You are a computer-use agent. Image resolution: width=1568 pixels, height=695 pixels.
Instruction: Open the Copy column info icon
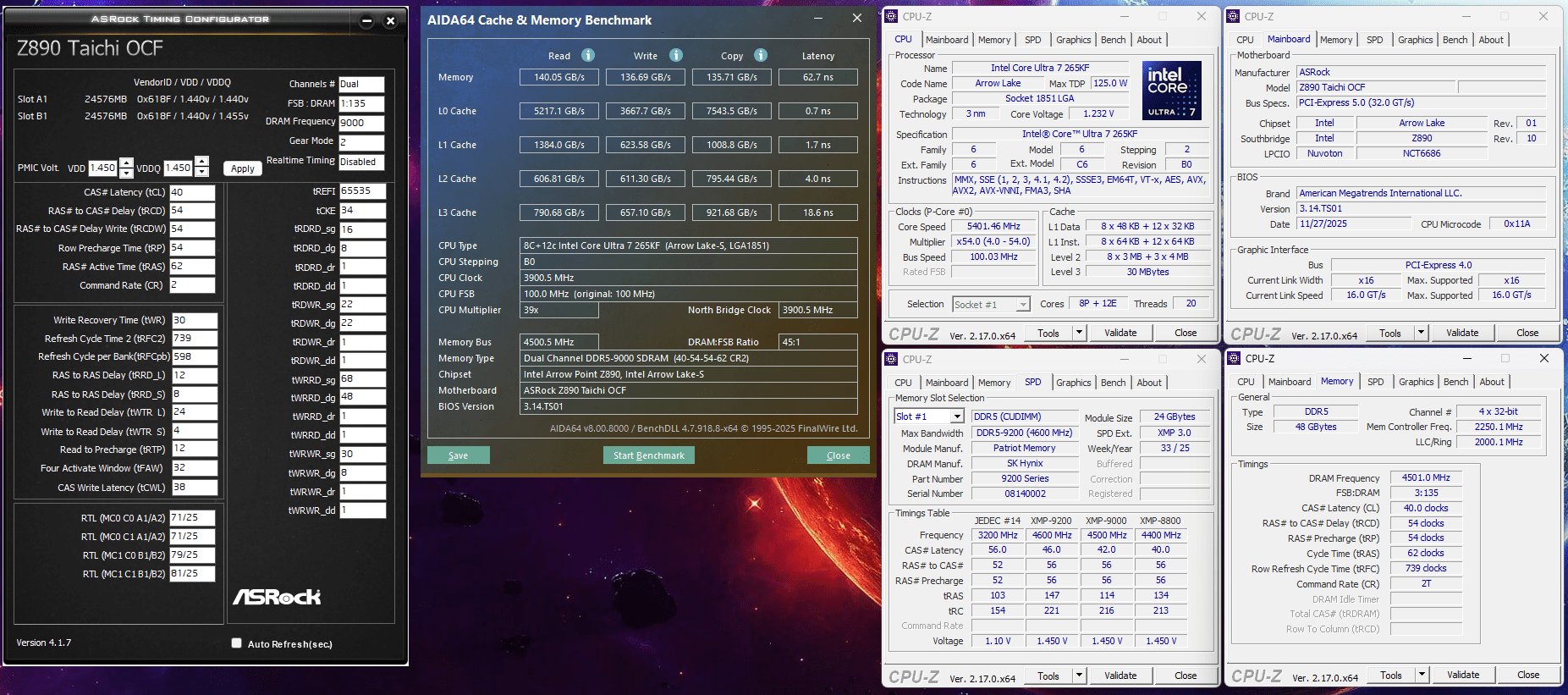coord(761,55)
